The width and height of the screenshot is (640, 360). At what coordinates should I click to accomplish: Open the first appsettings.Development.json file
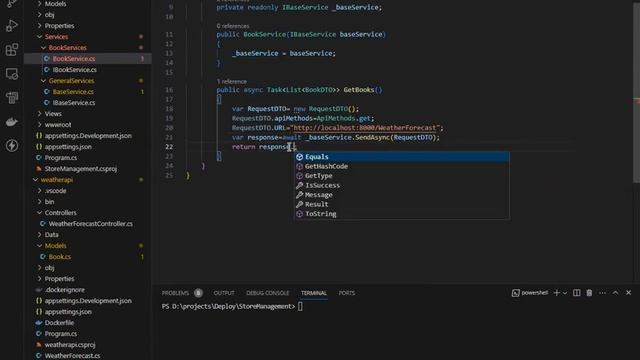tap(88, 136)
